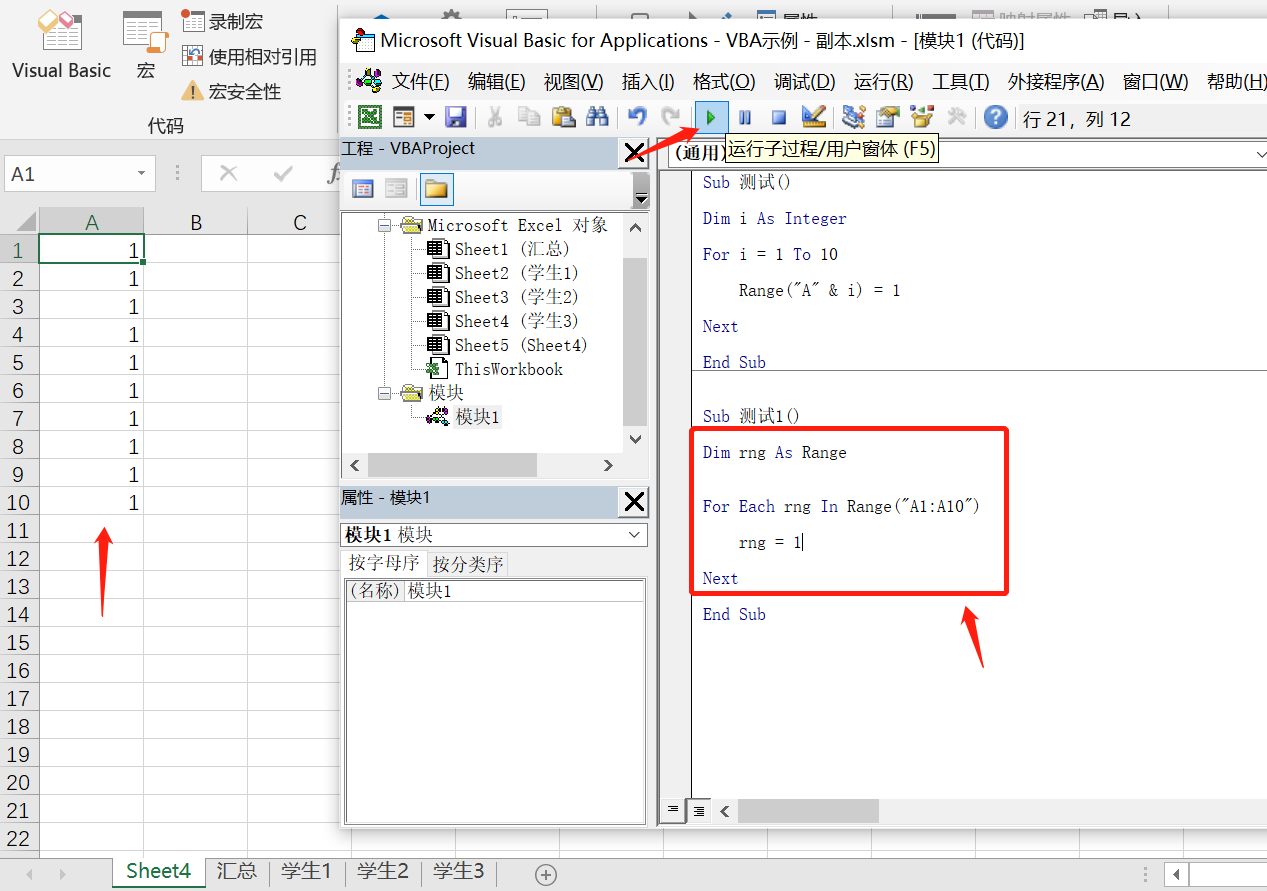The width and height of the screenshot is (1267, 891).
Task: Switch to the 学生2 sheet tab
Action: click(382, 871)
